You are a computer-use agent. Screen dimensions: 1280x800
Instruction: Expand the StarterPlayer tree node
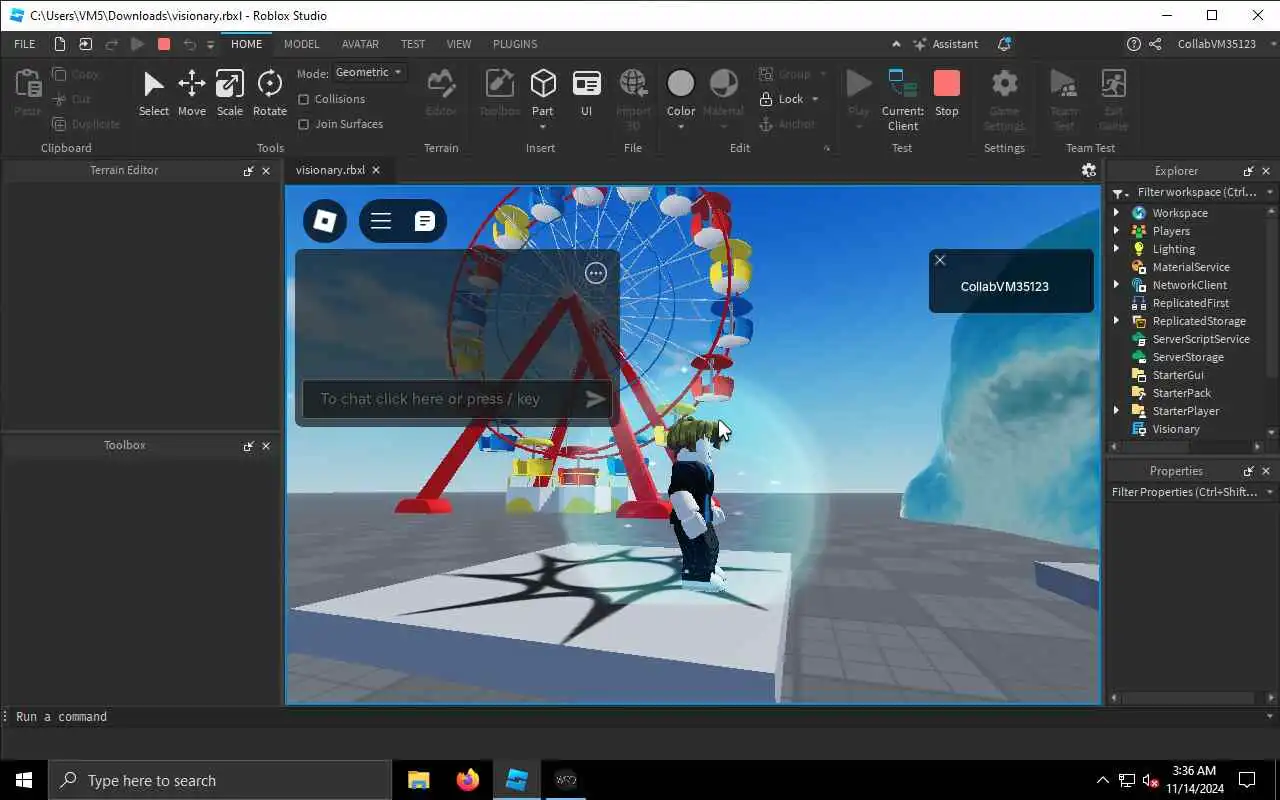click(1117, 411)
